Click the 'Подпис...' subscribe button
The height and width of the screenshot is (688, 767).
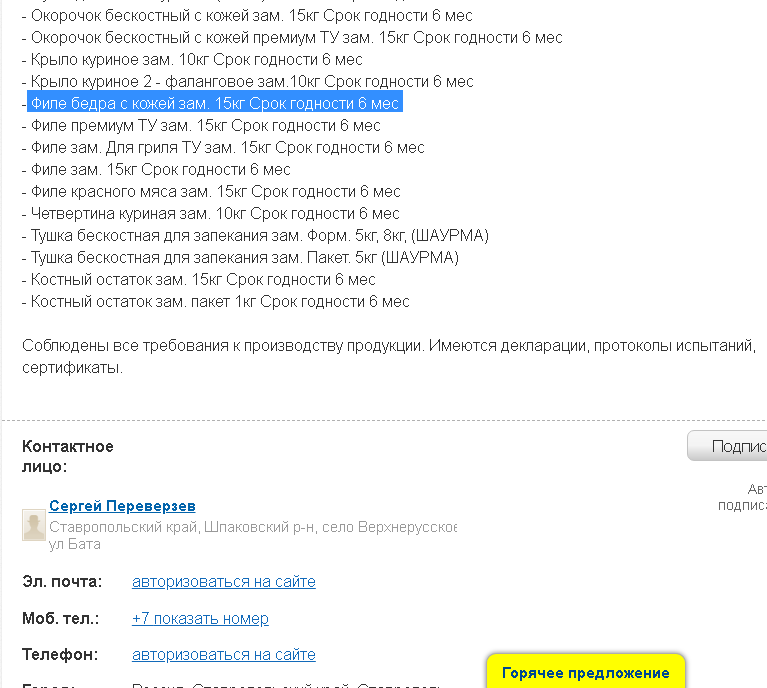[727, 446]
